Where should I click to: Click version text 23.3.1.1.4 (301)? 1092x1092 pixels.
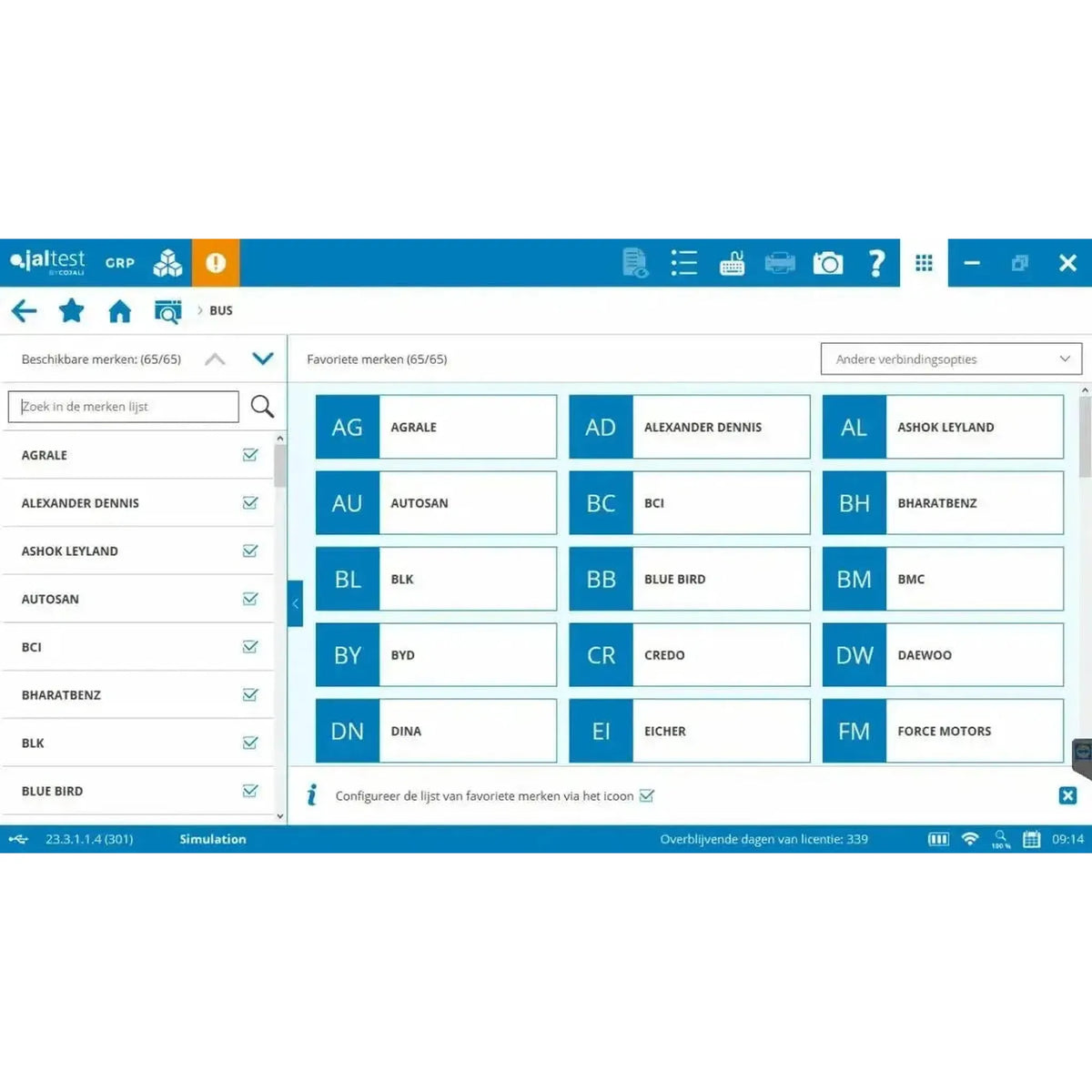coord(89,839)
